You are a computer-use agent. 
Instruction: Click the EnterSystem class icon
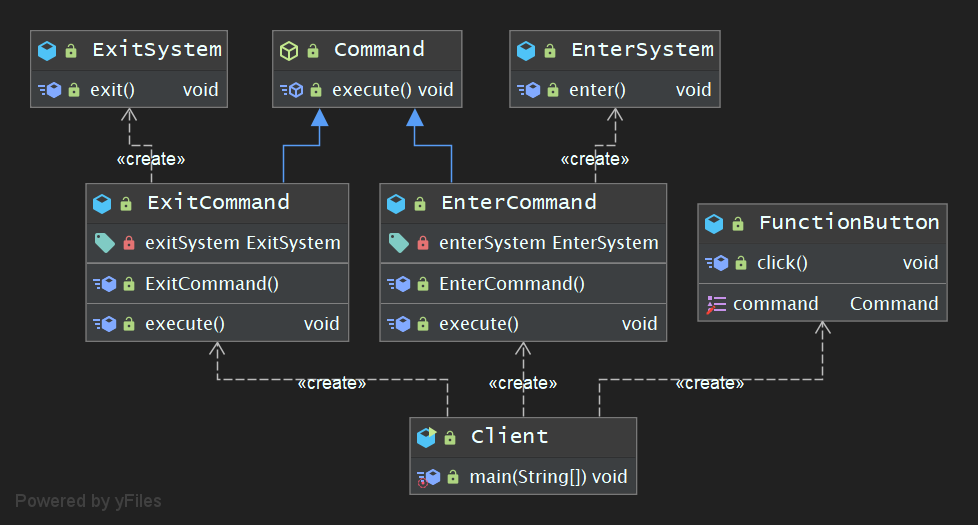pyautogui.click(x=526, y=50)
